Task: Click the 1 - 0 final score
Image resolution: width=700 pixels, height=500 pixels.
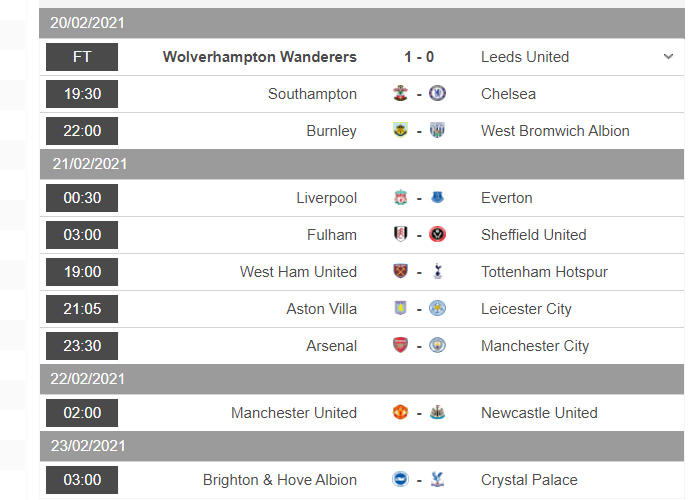Action: [419, 57]
